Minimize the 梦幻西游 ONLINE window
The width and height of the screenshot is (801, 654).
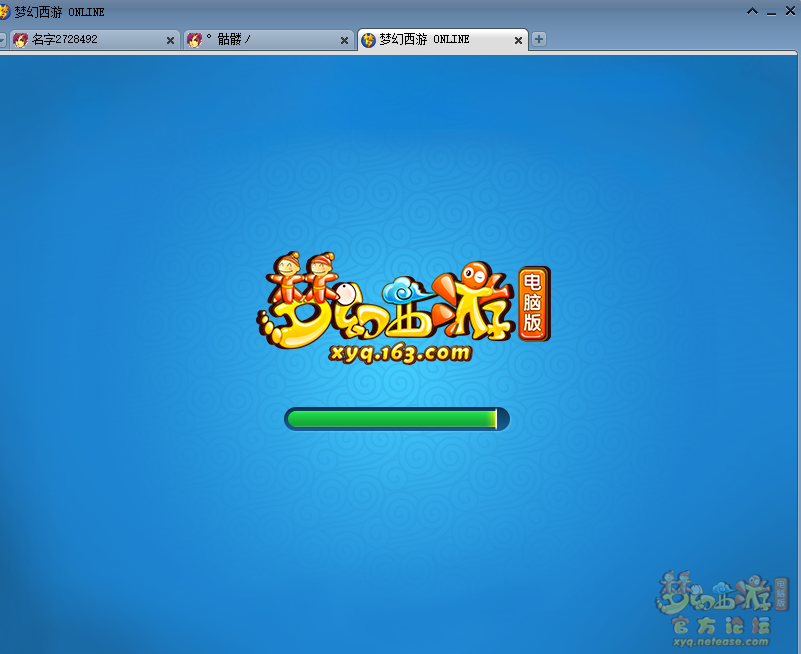pyautogui.click(x=771, y=12)
